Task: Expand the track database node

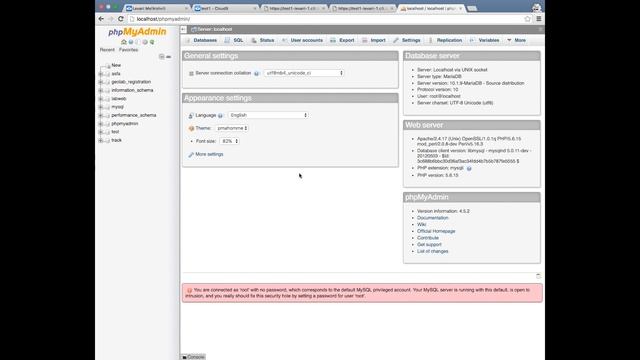Action: click(101, 140)
